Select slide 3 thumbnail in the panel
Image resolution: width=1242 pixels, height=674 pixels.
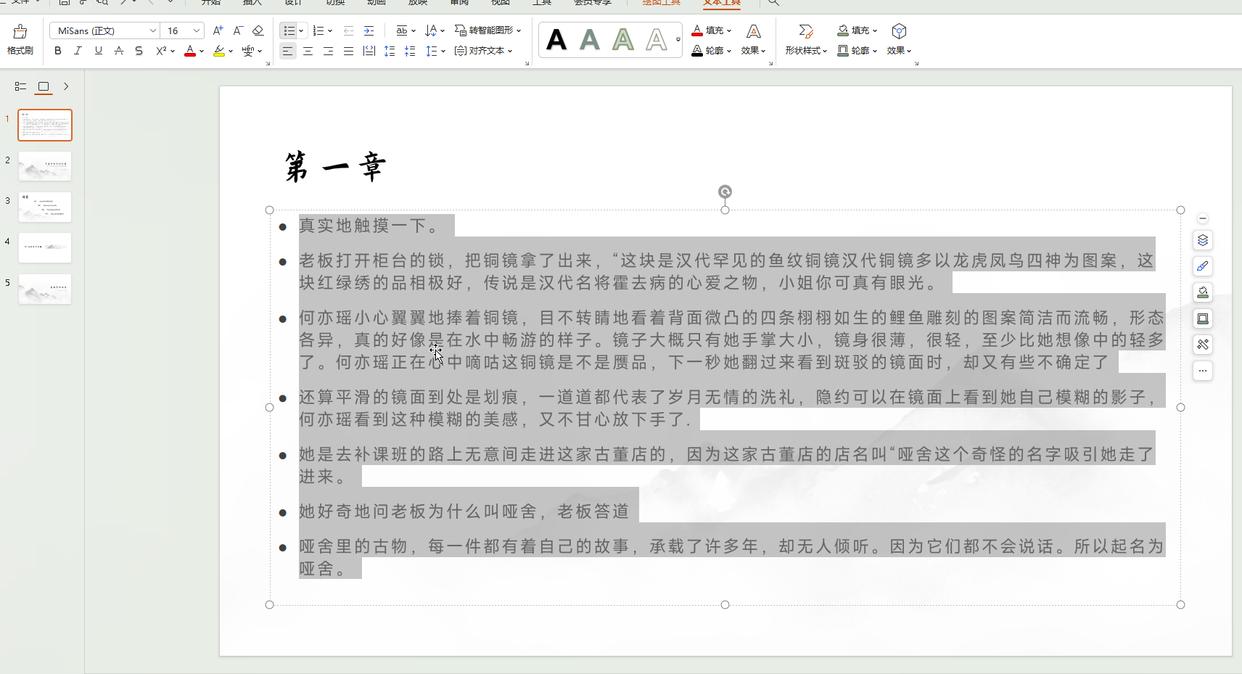click(45, 207)
